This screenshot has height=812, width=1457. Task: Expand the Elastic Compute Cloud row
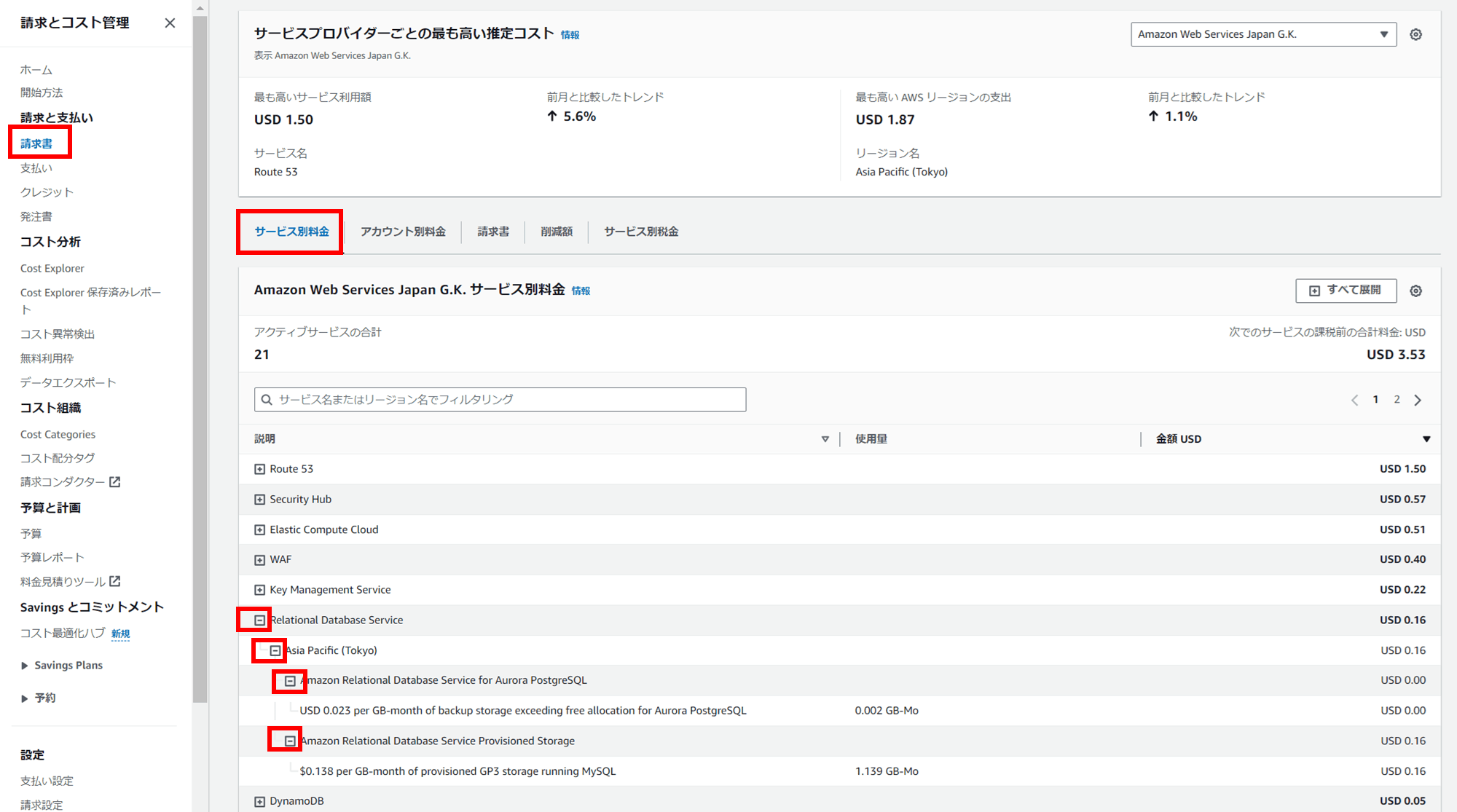coord(259,529)
